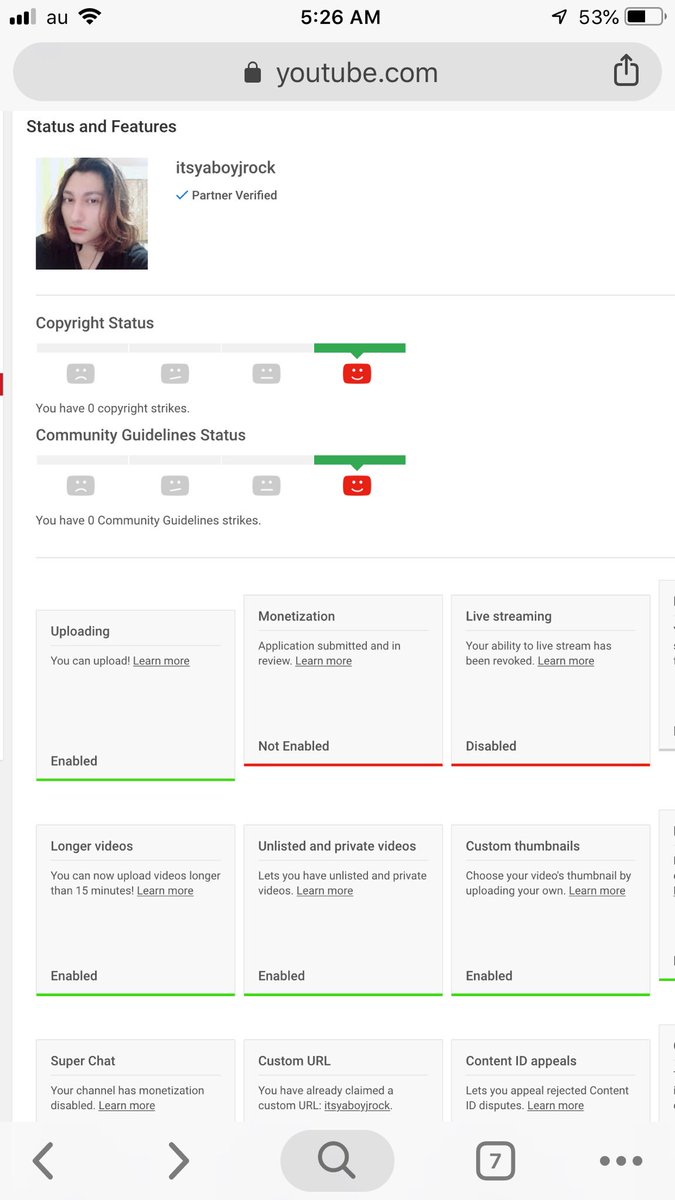Tap the Super Chat card title
Image resolution: width=675 pixels, height=1200 pixels.
pos(83,1061)
